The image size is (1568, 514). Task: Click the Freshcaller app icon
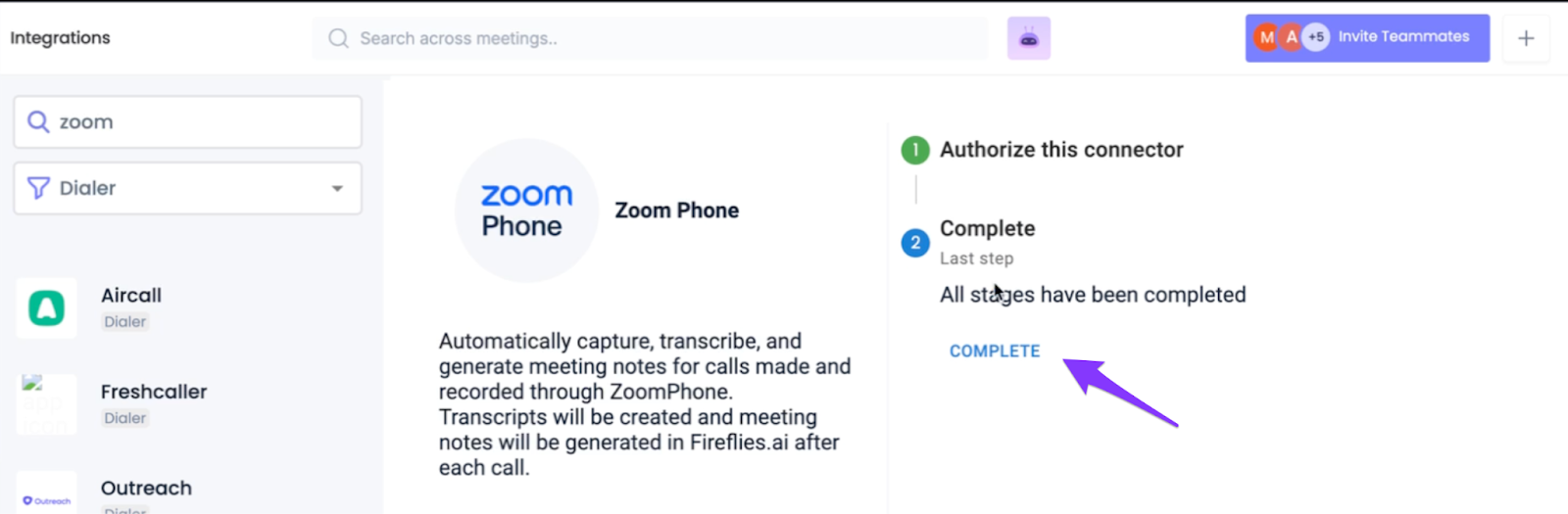(x=46, y=403)
